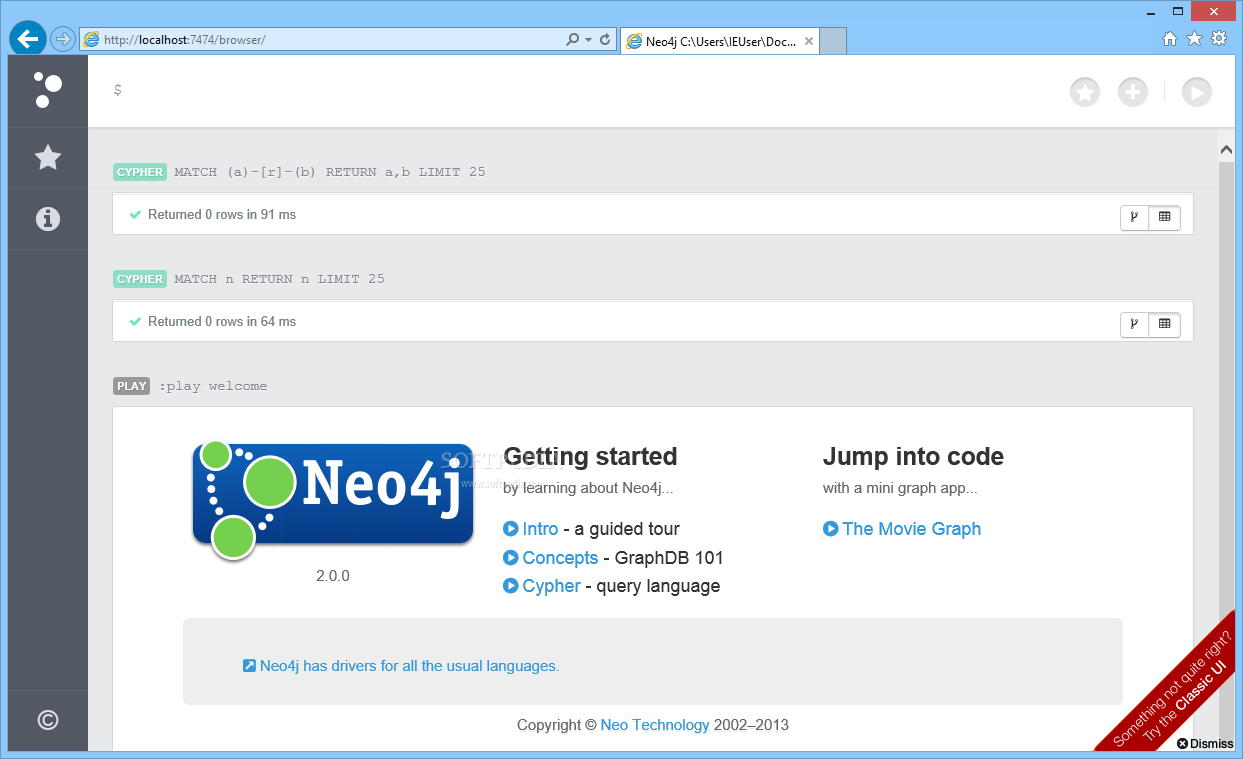Click the PLAY badge beside :play welcome
The height and width of the screenshot is (759, 1243).
coord(132,386)
